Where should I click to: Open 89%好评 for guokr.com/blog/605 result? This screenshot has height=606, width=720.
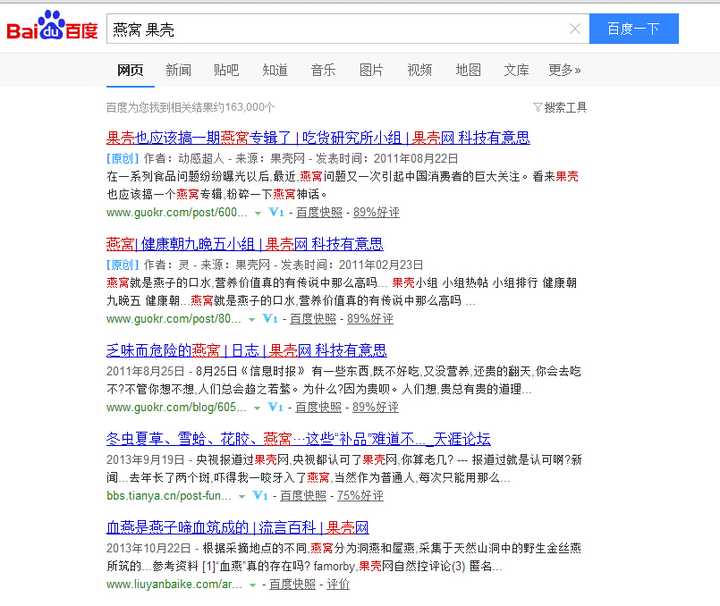tap(375, 408)
